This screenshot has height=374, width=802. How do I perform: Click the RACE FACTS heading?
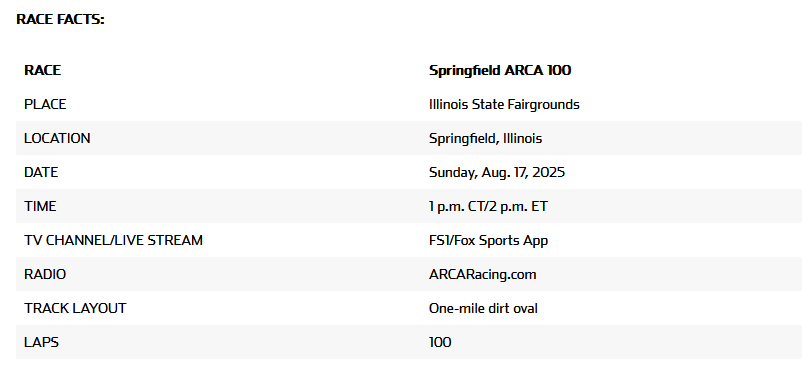point(60,19)
